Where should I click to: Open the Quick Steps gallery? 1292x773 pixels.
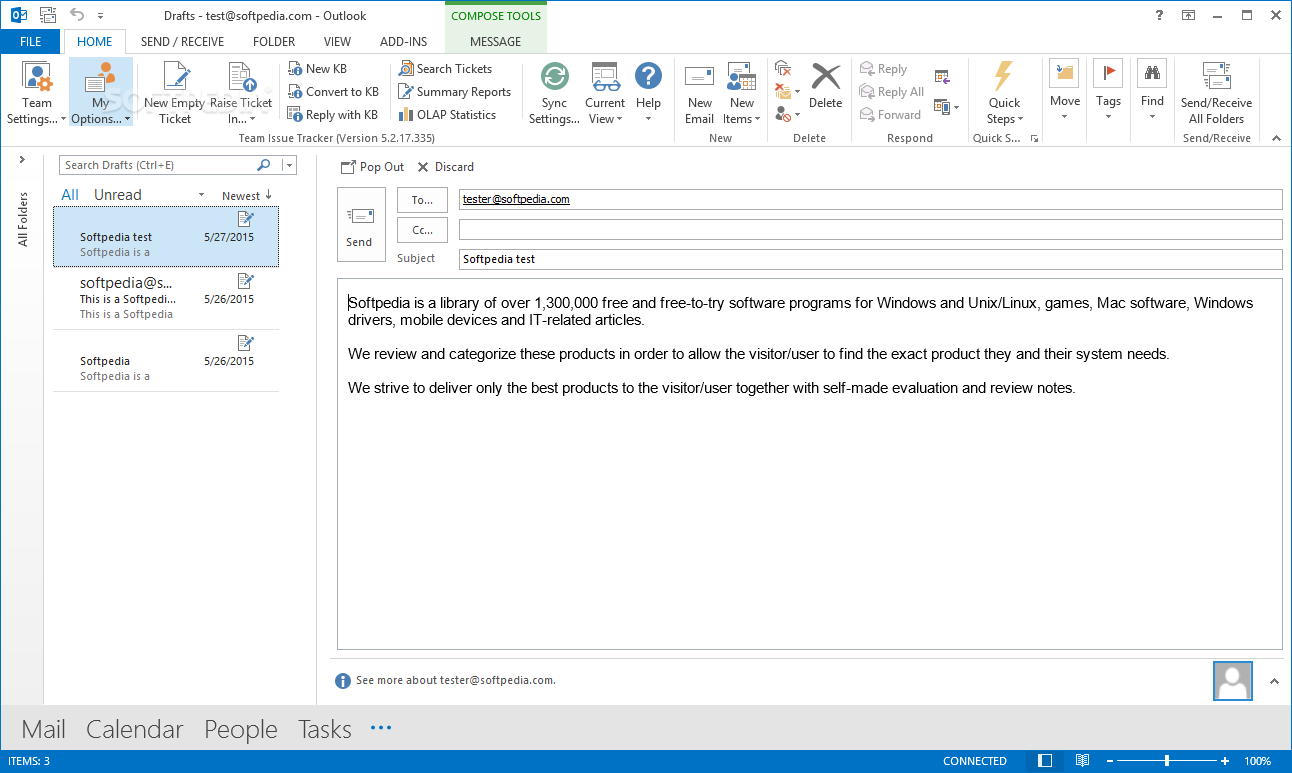pyautogui.click(x=1004, y=93)
